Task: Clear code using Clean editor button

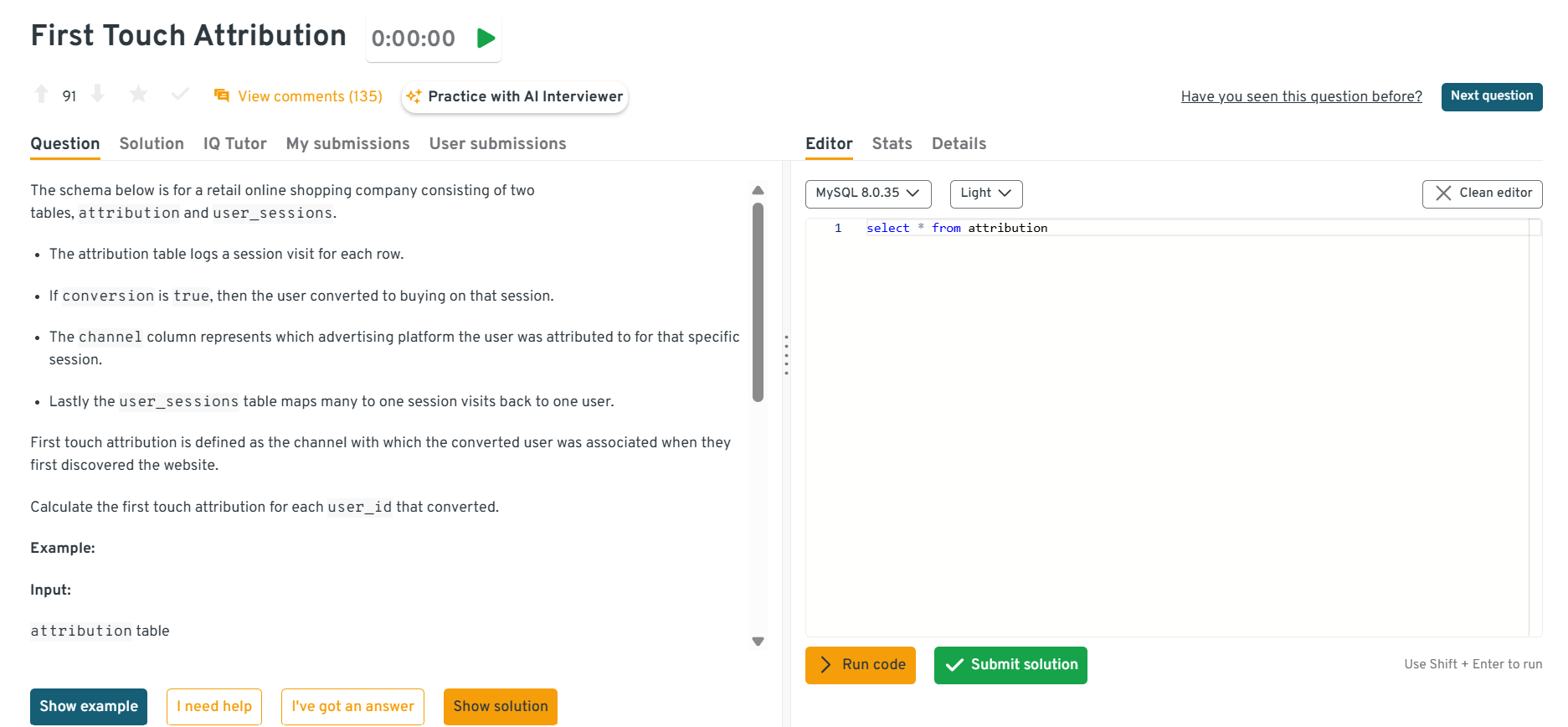Action: [1482, 193]
